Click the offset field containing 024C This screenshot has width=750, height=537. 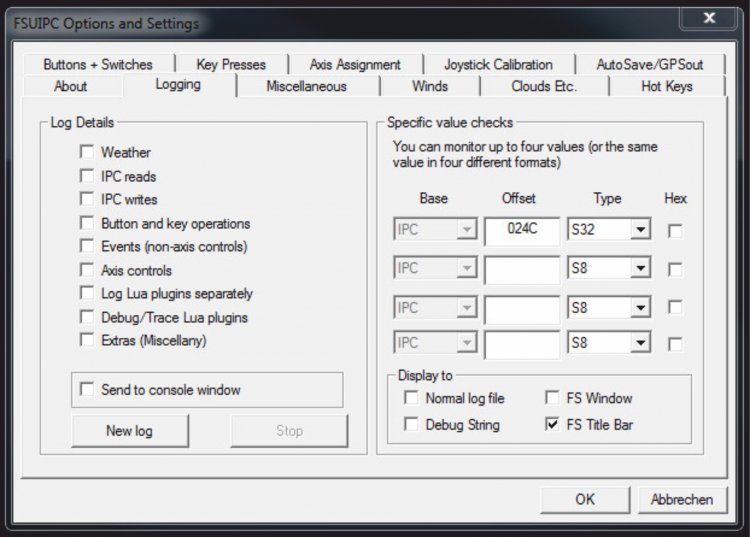coord(522,230)
